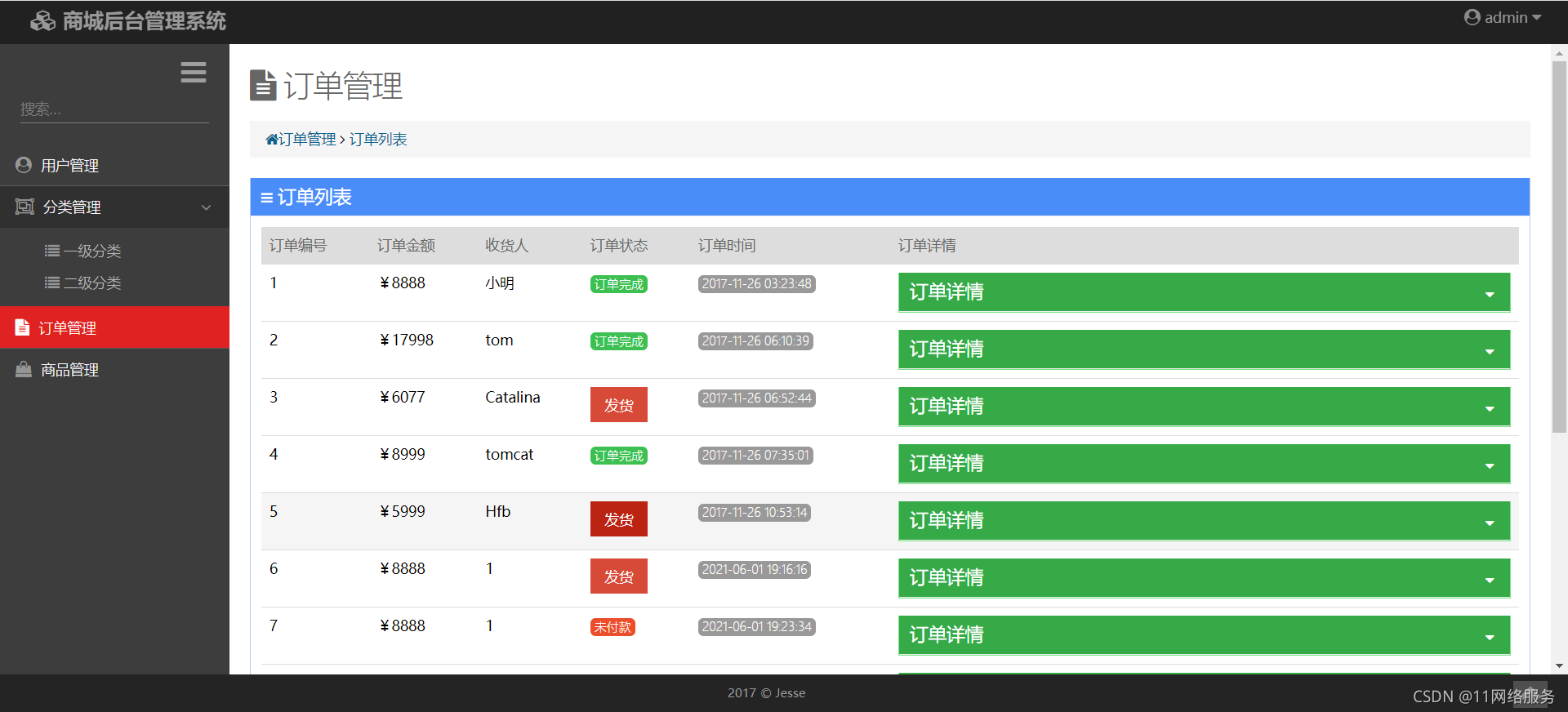The width and height of the screenshot is (1568, 712).
Task: Open 商品管理 in sidebar
Action: (x=114, y=369)
